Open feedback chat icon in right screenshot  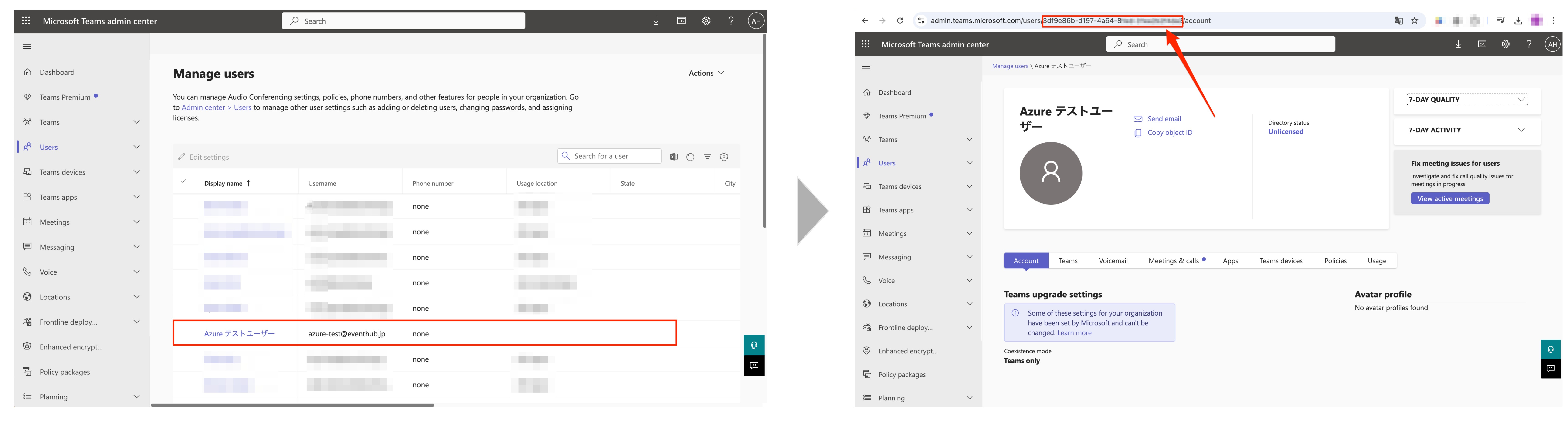click(1550, 368)
